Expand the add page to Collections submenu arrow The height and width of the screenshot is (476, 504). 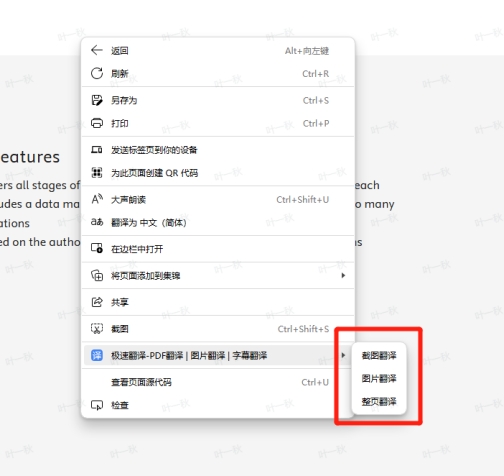pos(343,275)
